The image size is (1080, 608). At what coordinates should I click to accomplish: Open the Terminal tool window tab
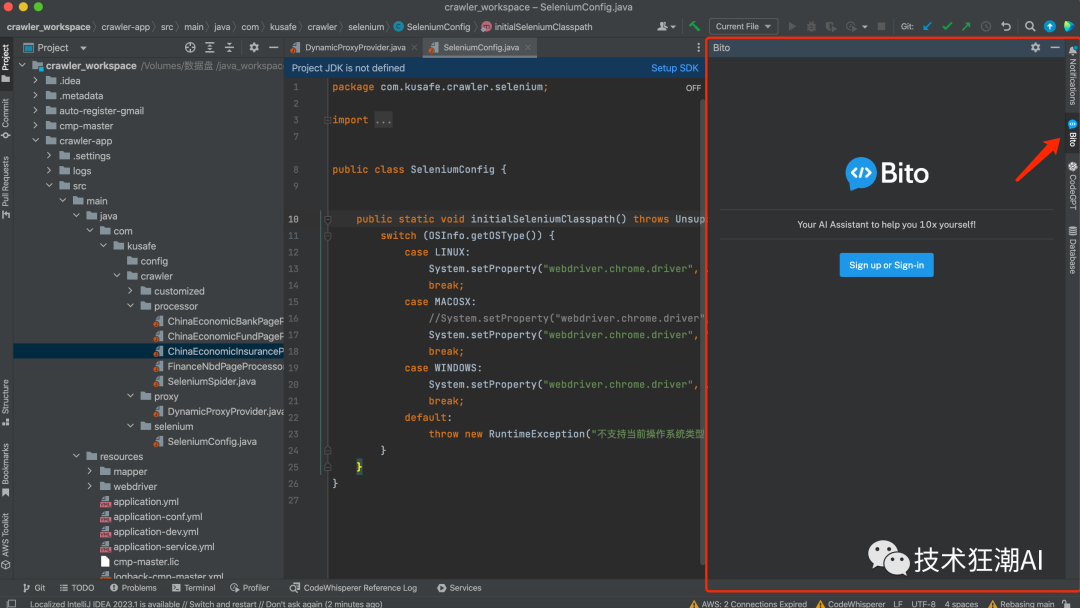(194, 588)
